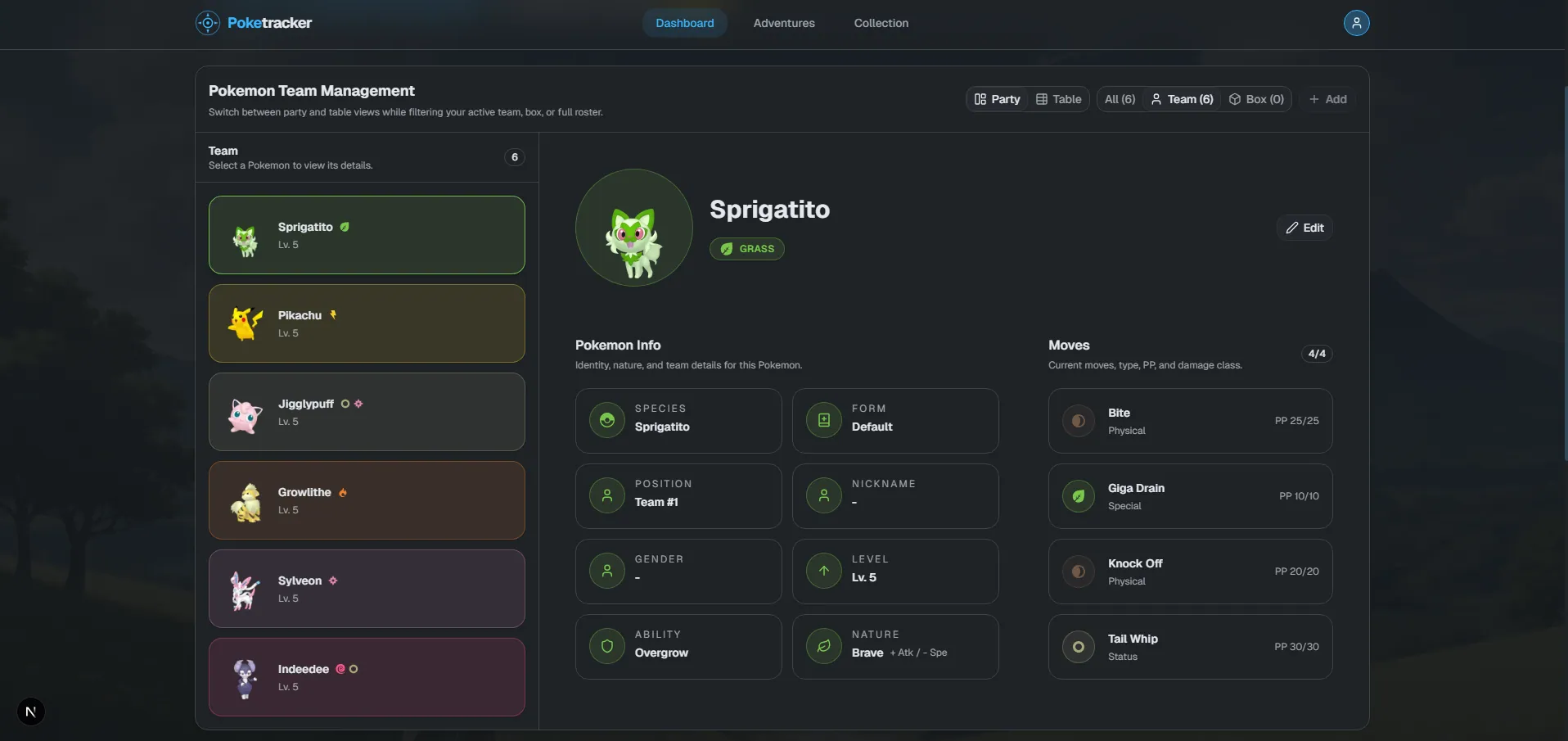Select Sylveon in the team list

click(x=367, y=589)
